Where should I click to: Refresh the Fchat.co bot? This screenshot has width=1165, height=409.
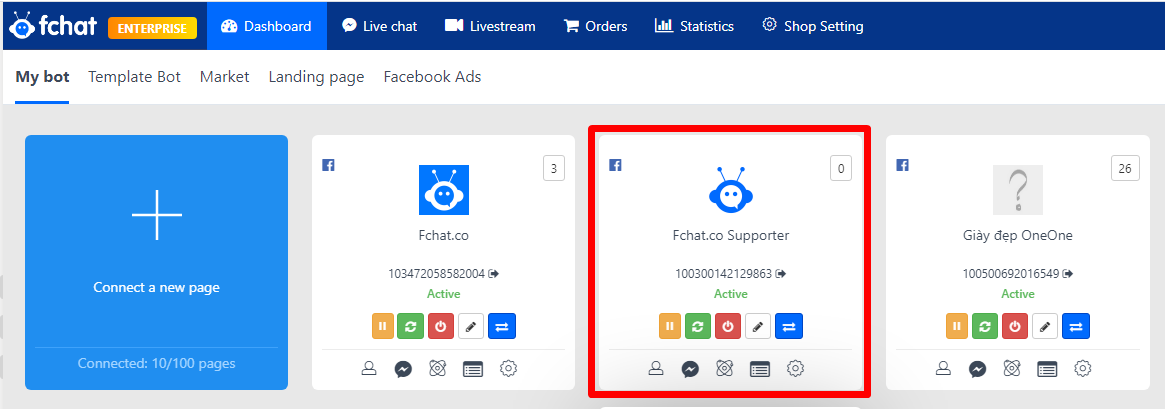pos(410,326)
